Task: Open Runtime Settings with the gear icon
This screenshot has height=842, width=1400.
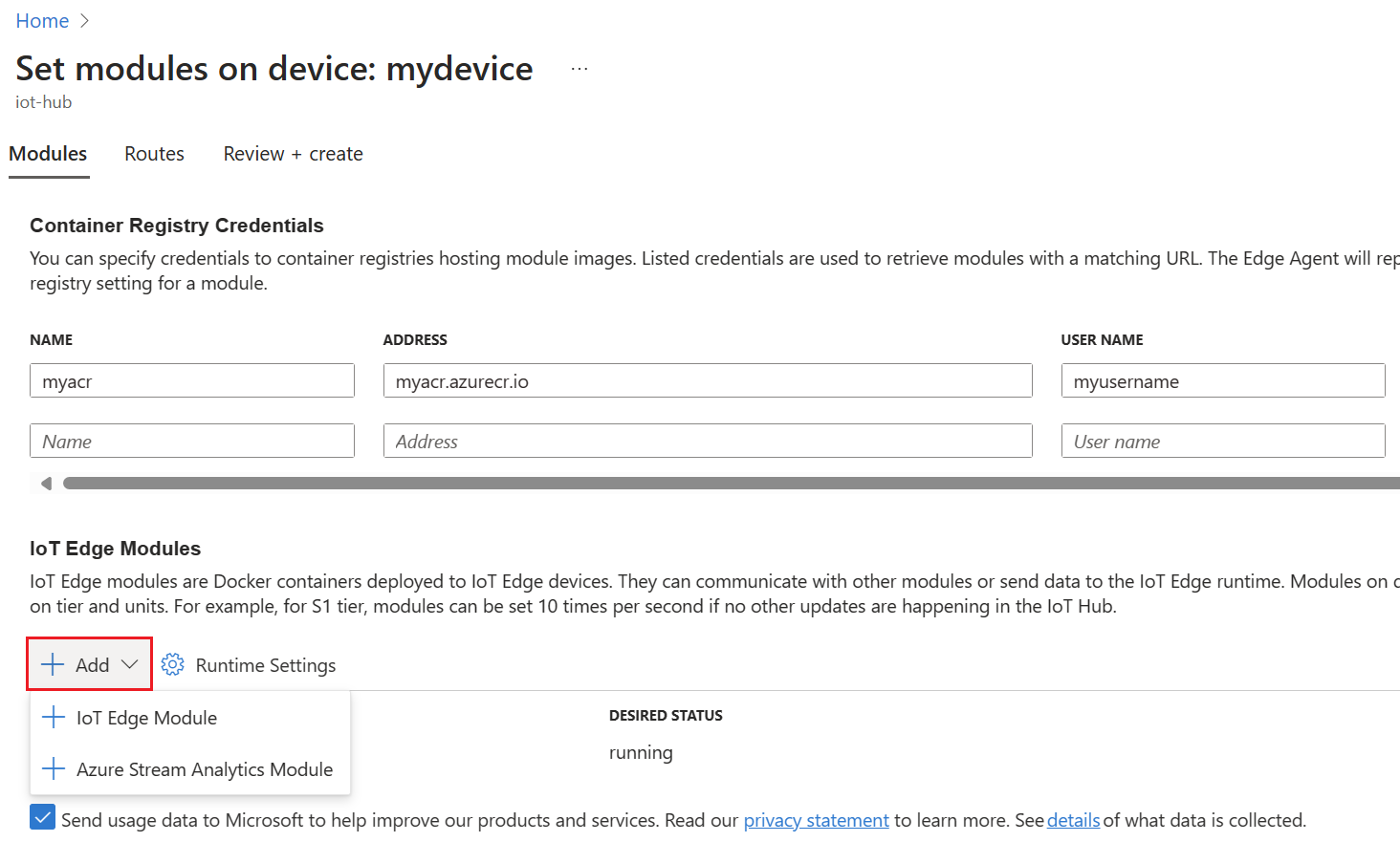Action: click(172, 664)
